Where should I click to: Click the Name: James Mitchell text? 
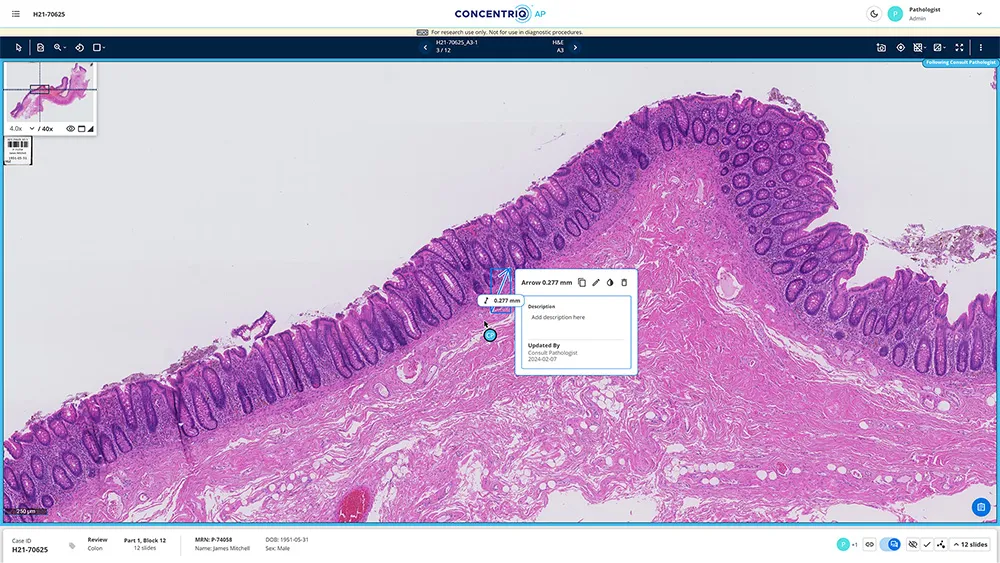pyautogui.click(x=222, y=548)
